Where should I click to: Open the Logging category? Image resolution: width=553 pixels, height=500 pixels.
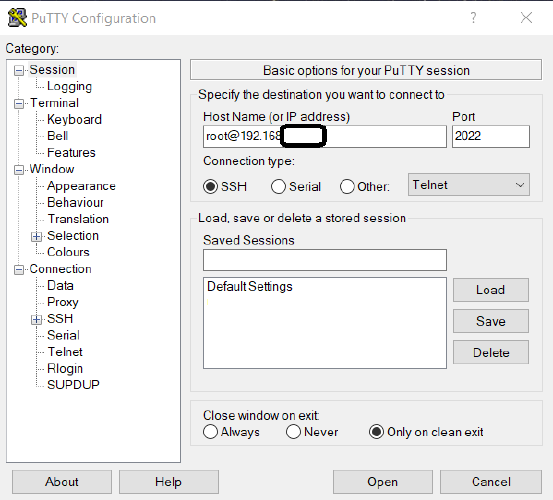pos(69,86)
